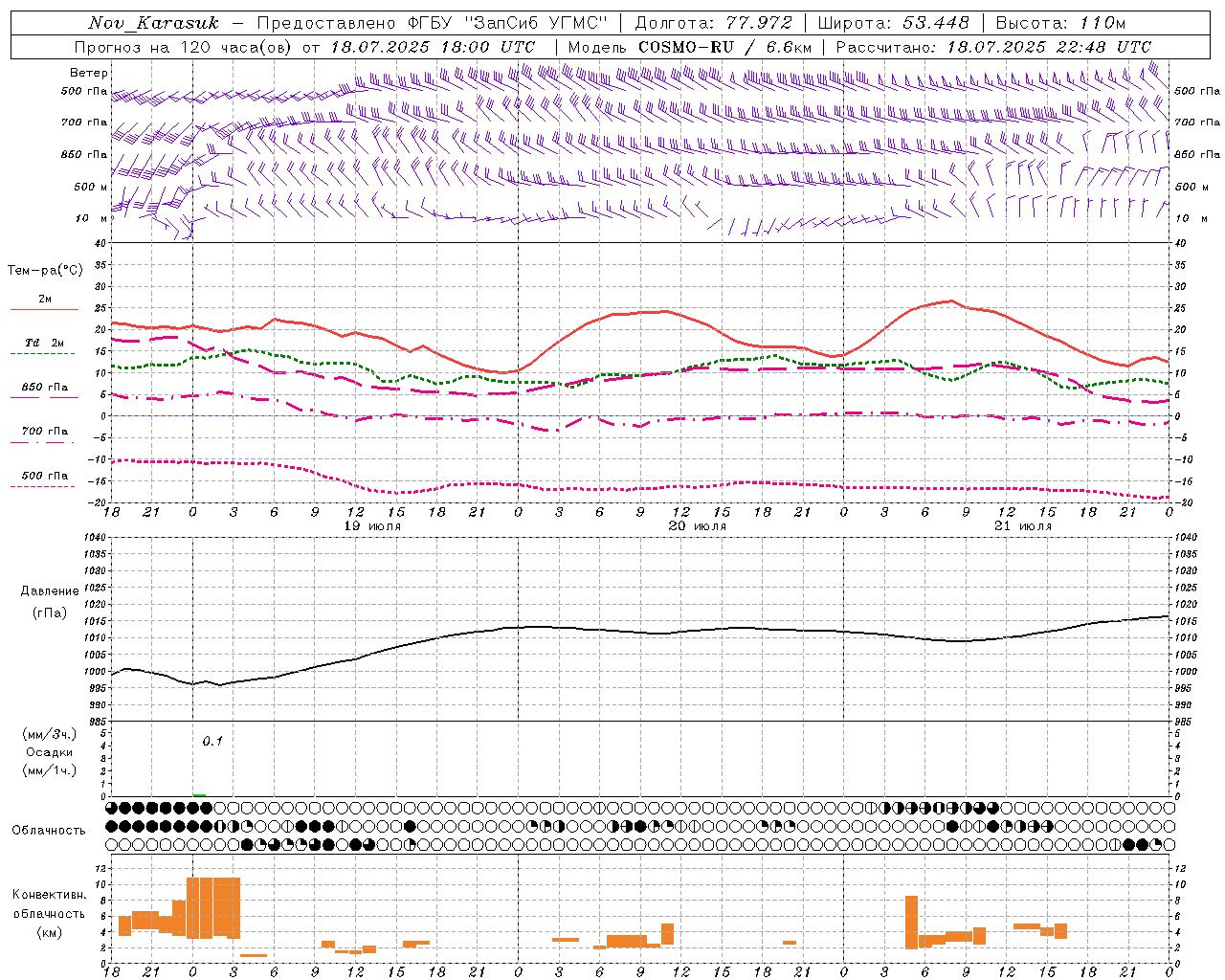This screenshot has width=1225, height=980.
Task: Click the forecast start time 18:00 UTC
Action: coord(489,47)
